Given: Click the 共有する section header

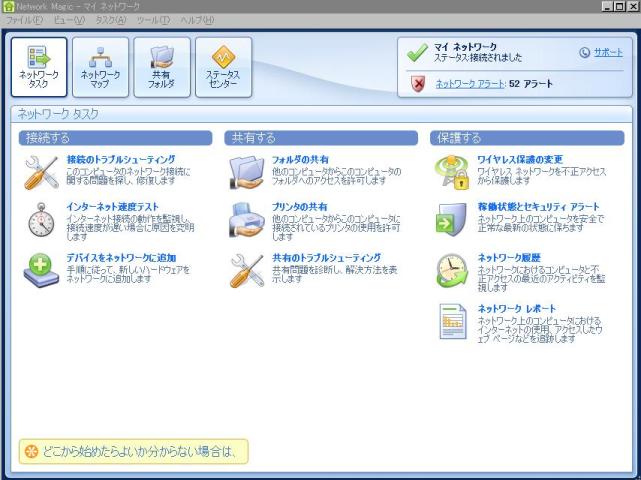Looking at the screenshot, I should click(321, 138).
